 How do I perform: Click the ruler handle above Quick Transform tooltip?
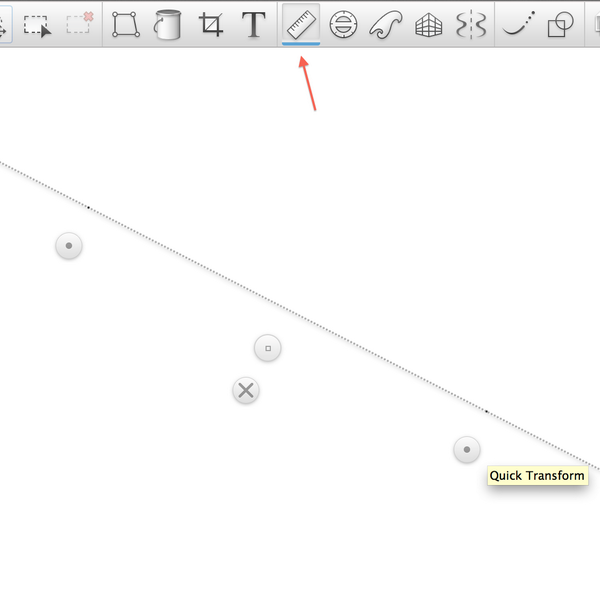pyautogui.click(x=467, y=449)
